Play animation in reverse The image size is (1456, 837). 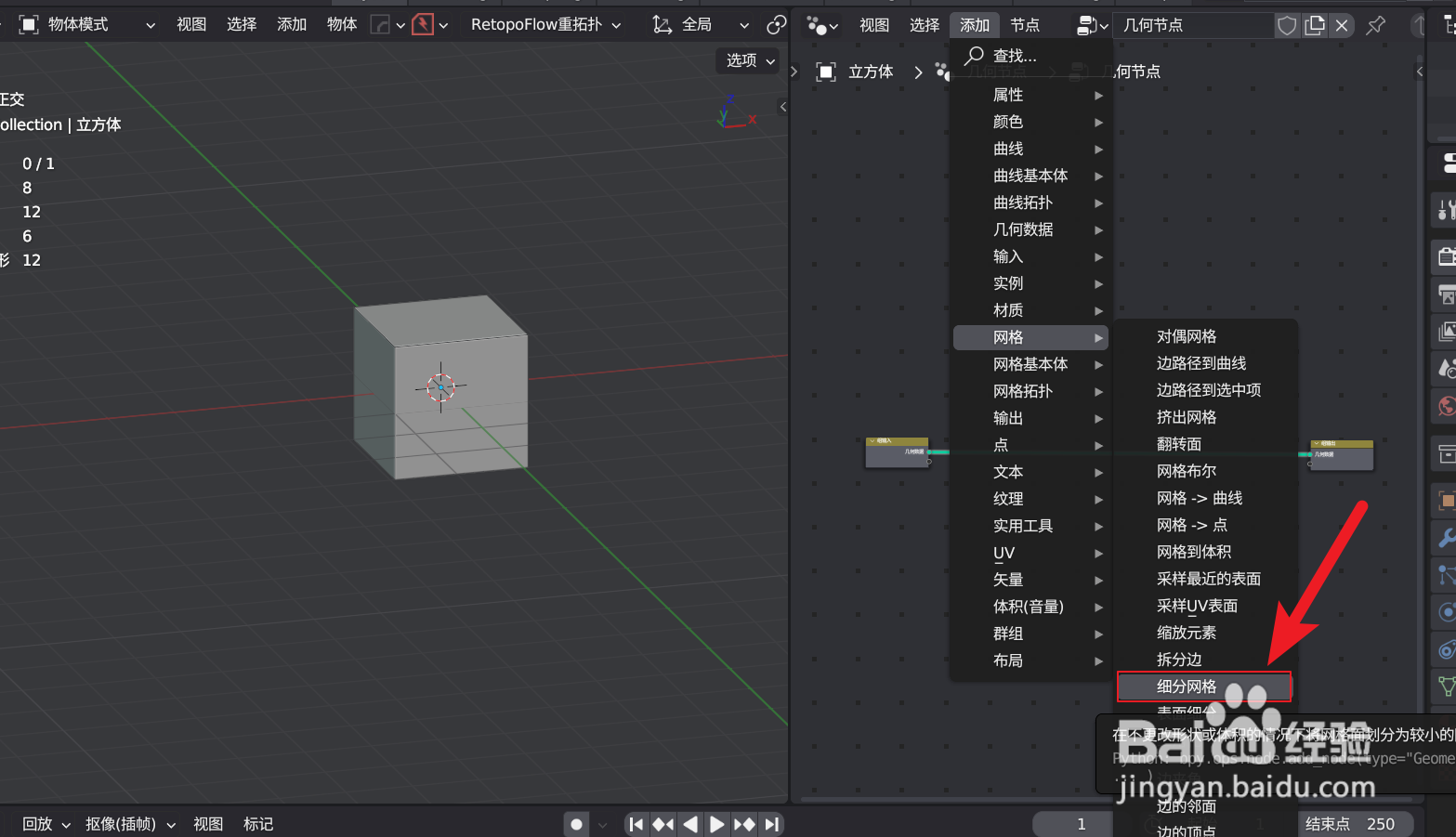point(690,824)
